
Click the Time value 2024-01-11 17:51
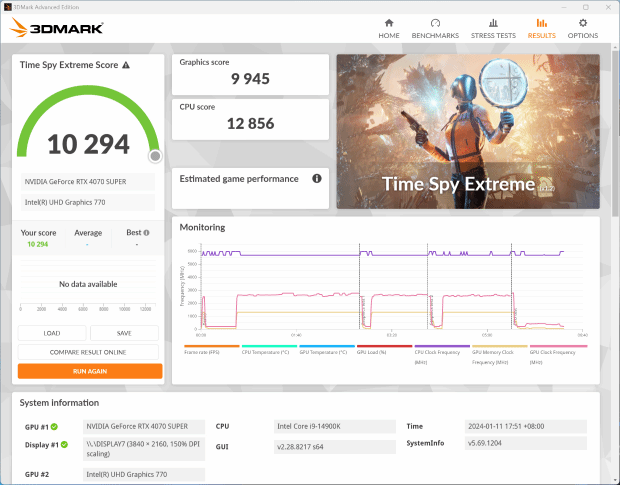click(525, 426)
